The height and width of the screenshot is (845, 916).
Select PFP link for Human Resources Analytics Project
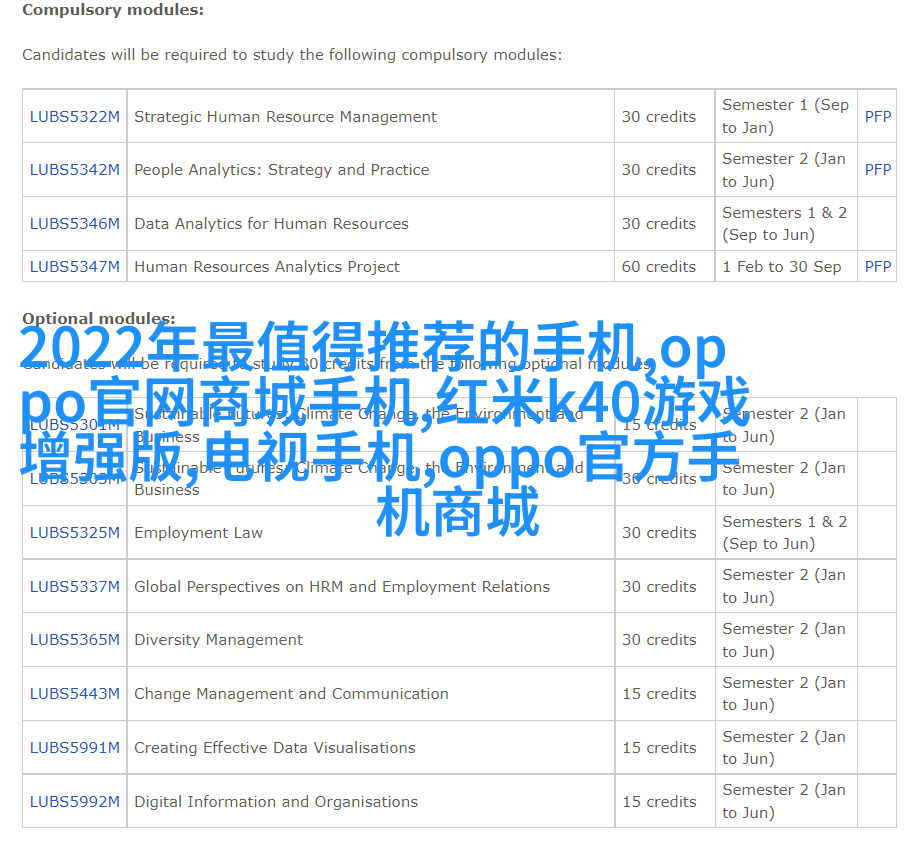point(878,267)
